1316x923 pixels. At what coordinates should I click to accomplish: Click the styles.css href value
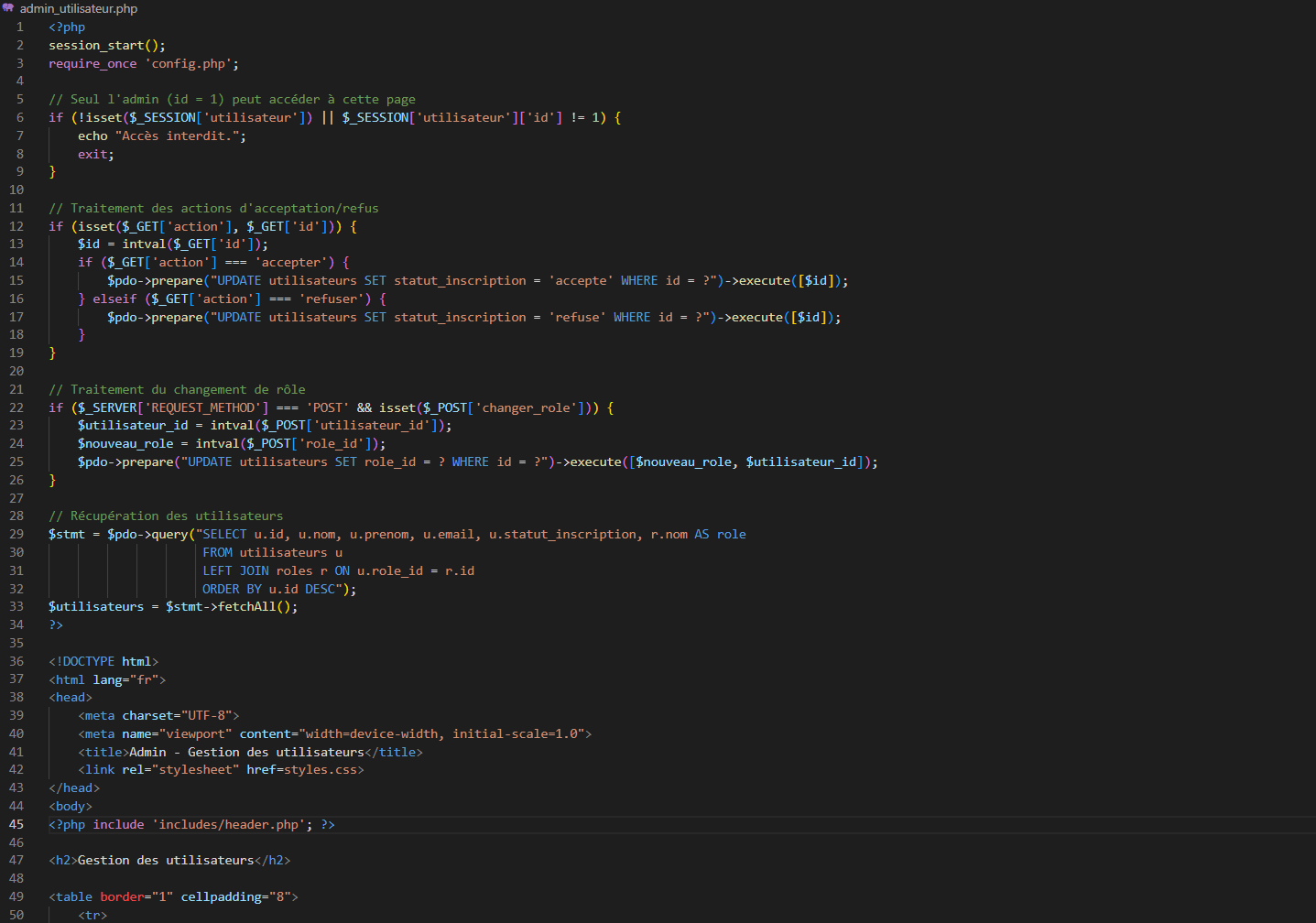321,770
